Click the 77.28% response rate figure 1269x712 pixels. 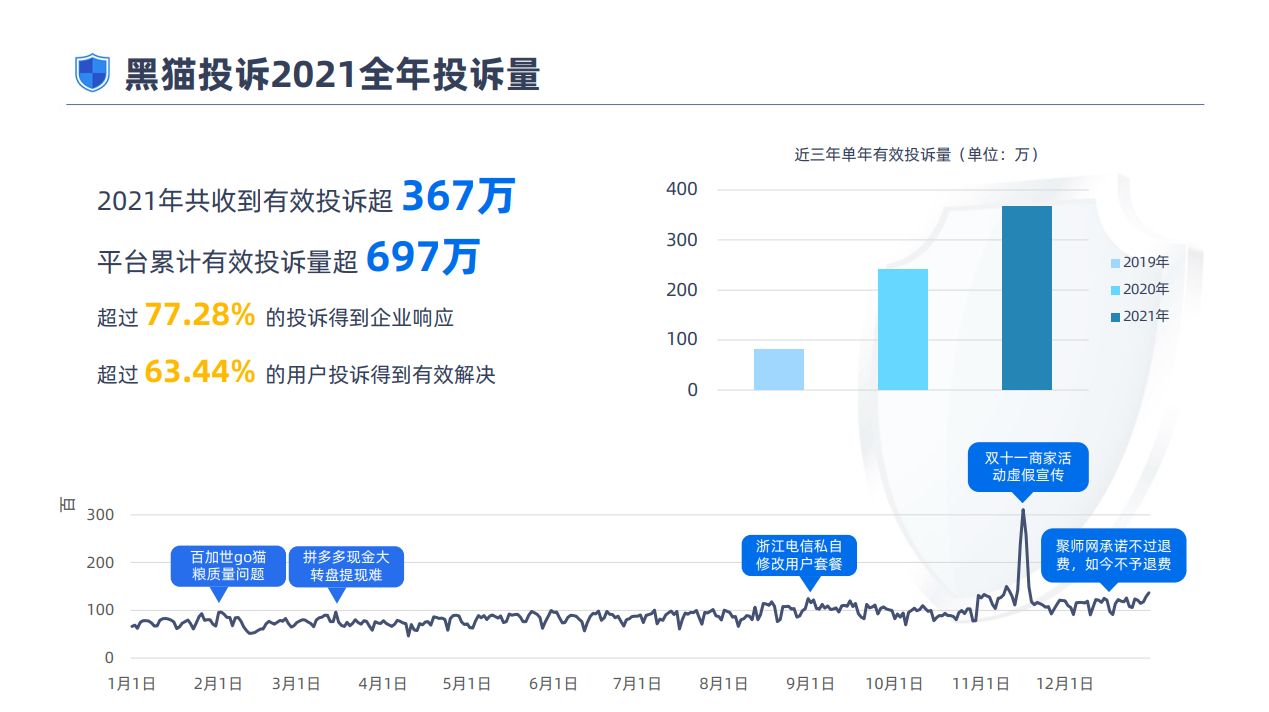pyautogui.click(x=200, y=316)
